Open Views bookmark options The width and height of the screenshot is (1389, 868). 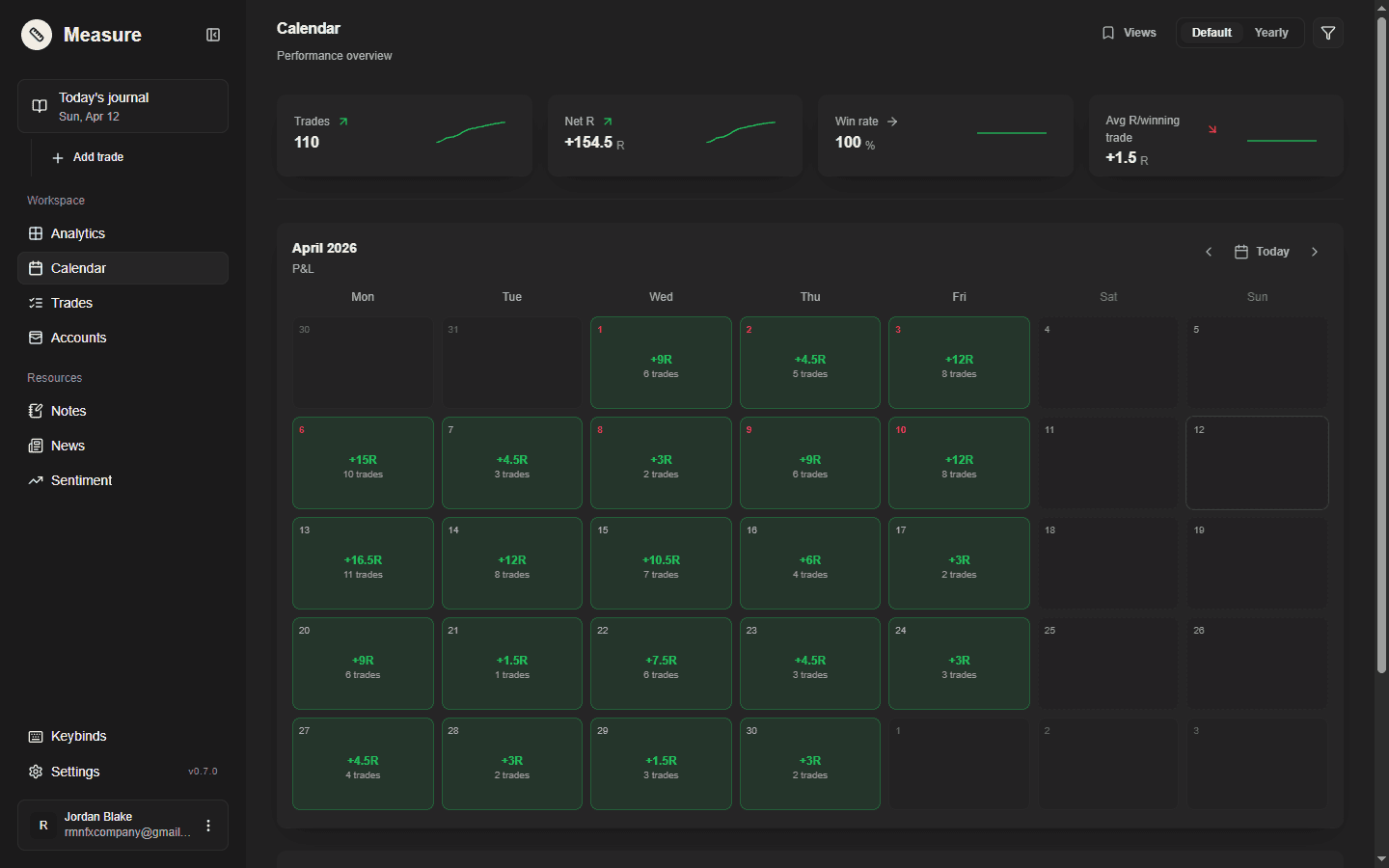[1129, 32]
